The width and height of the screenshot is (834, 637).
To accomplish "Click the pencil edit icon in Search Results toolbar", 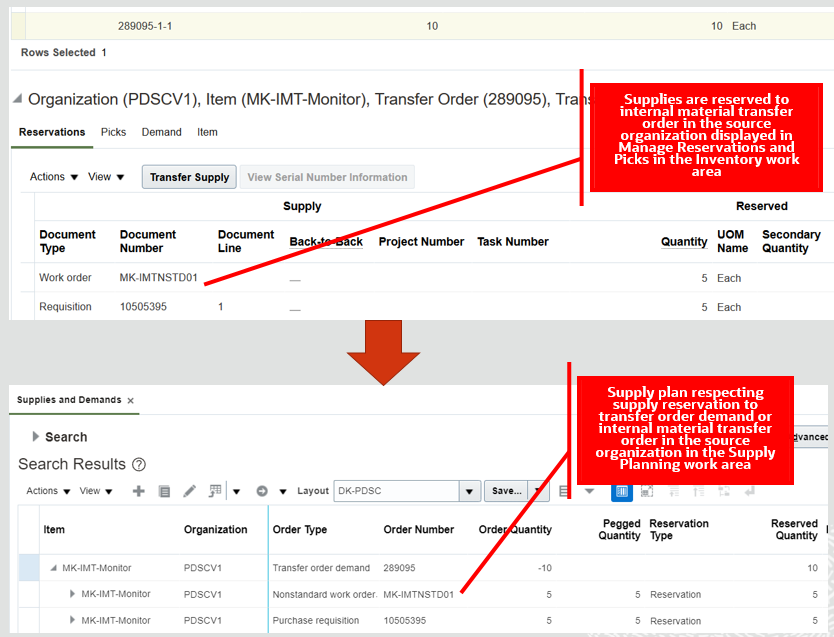I will point(189,491).
